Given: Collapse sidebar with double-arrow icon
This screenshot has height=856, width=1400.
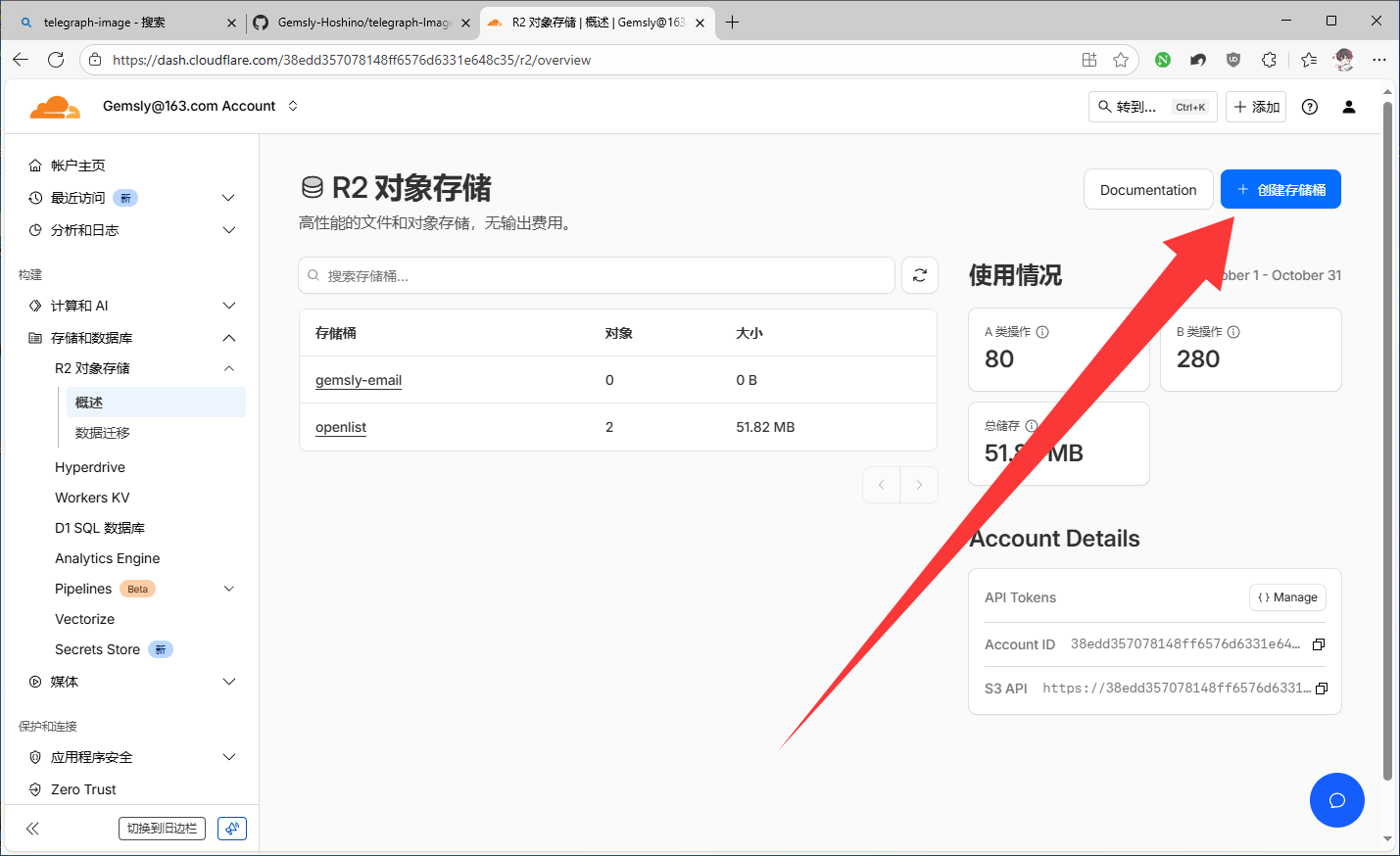Looking at the screenshot, I should [32, 829].
